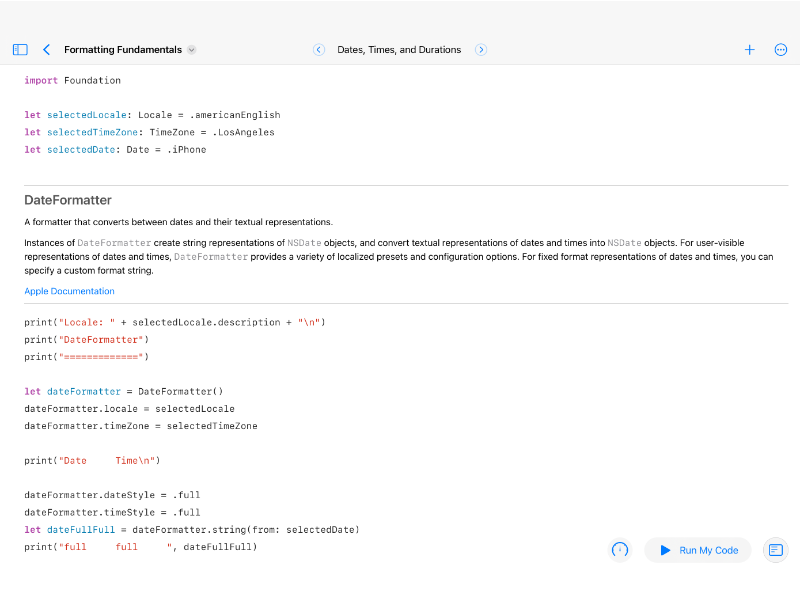Open the Dates, Times, and Durations page title

399,49
